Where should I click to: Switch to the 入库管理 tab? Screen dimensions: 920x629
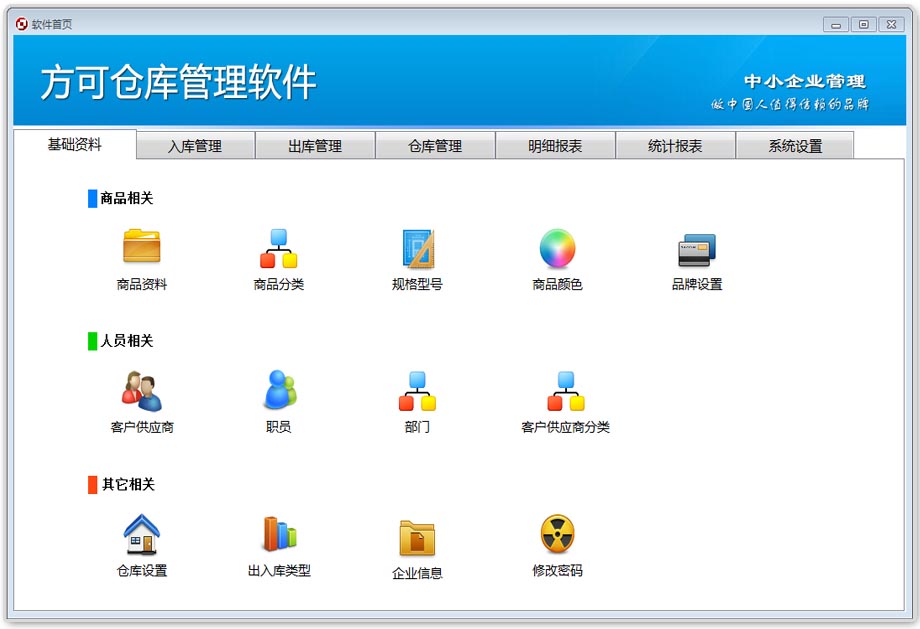pos(195,146)
